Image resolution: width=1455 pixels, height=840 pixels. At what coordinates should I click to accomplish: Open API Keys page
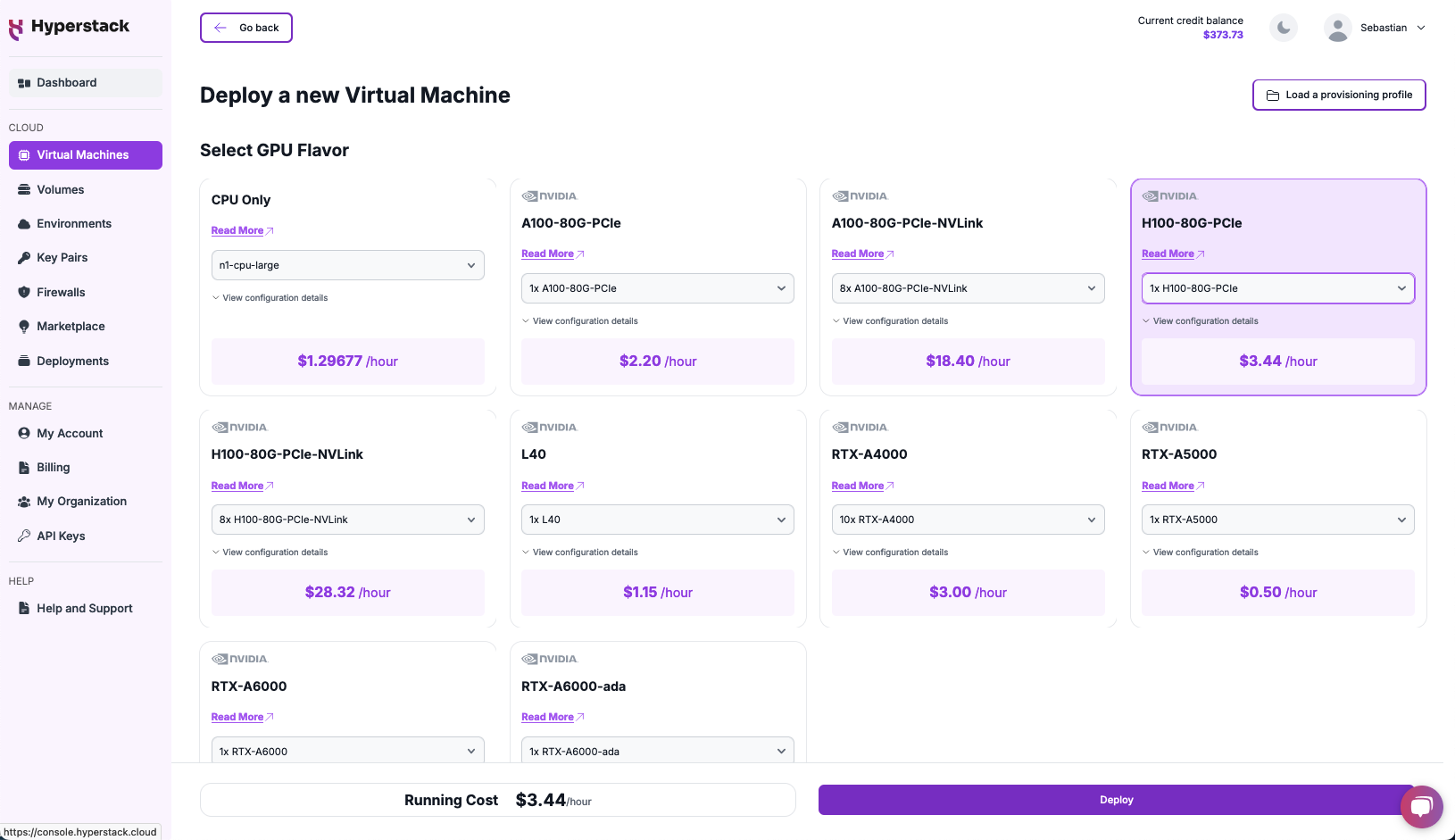click(x=61, y=536)
